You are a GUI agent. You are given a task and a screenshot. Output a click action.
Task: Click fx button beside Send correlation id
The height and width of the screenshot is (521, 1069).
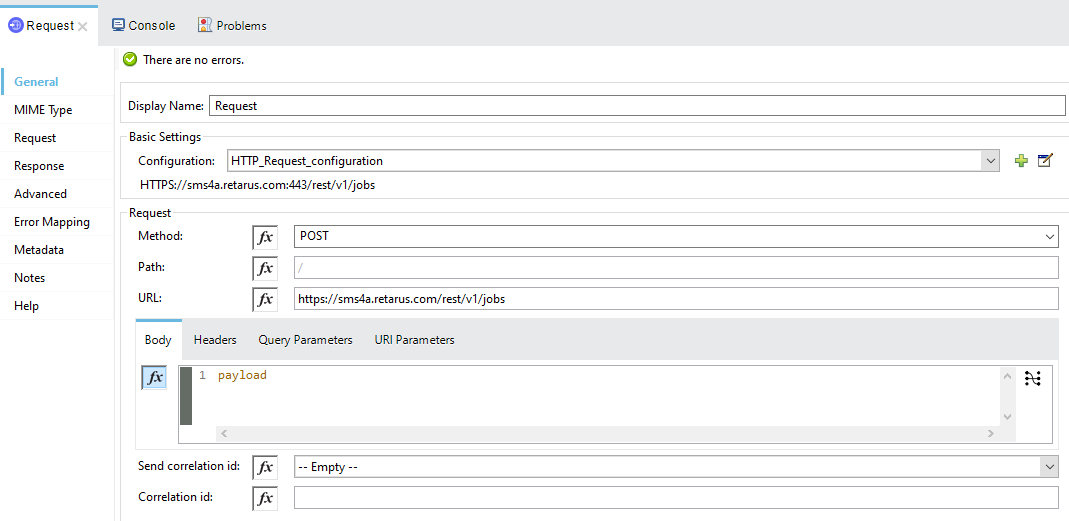[265, 467]
